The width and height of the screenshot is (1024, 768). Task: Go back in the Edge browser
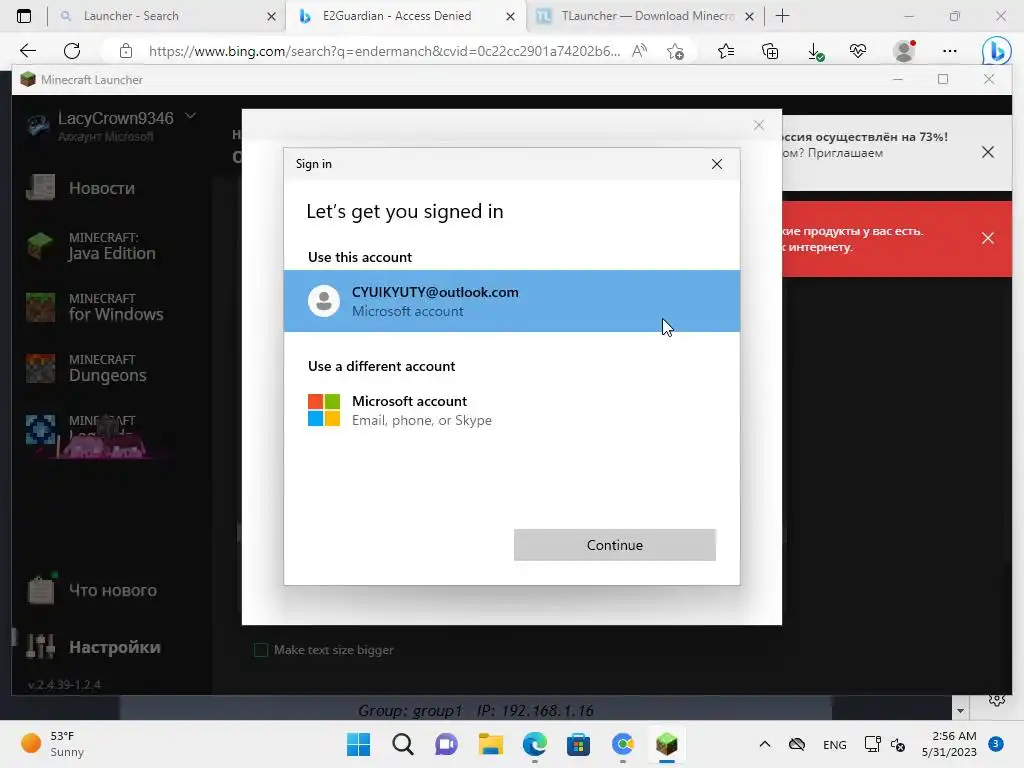pos(27,50)
